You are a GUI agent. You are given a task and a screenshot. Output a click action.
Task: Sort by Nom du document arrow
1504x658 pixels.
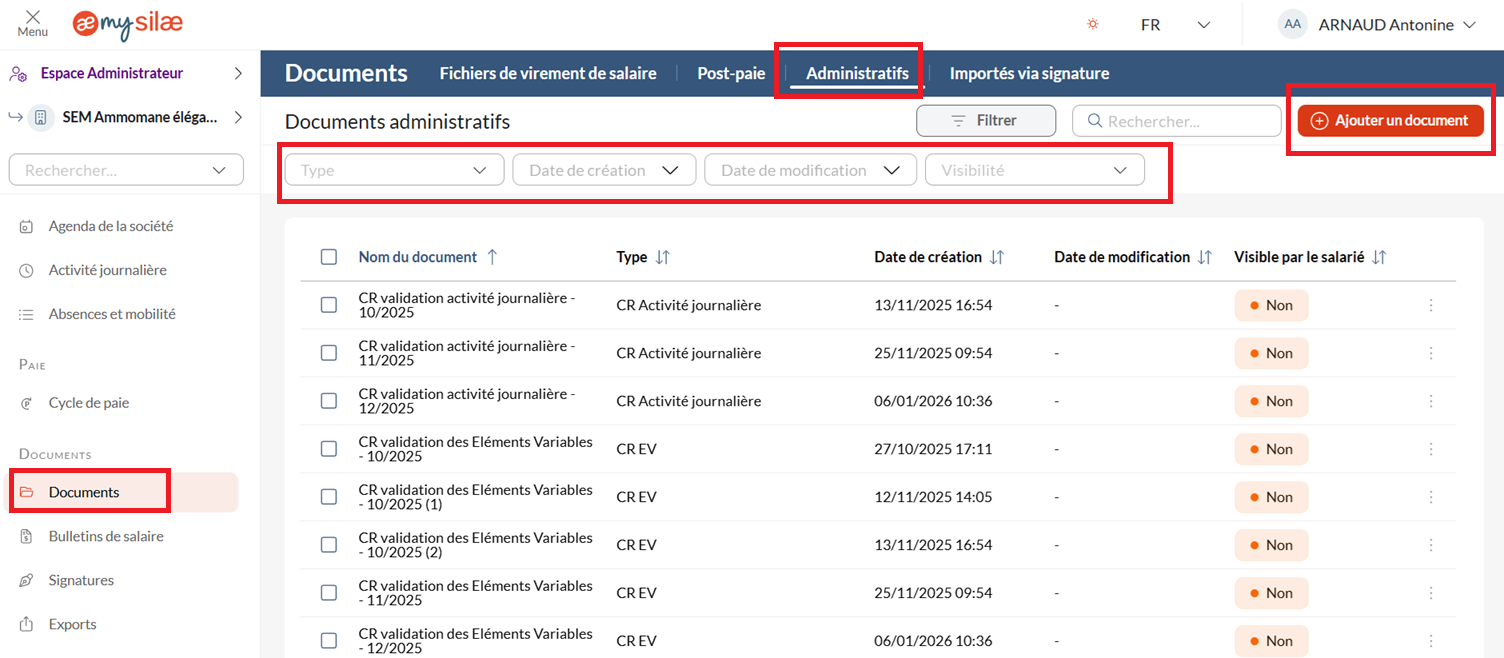coord(492,257)
